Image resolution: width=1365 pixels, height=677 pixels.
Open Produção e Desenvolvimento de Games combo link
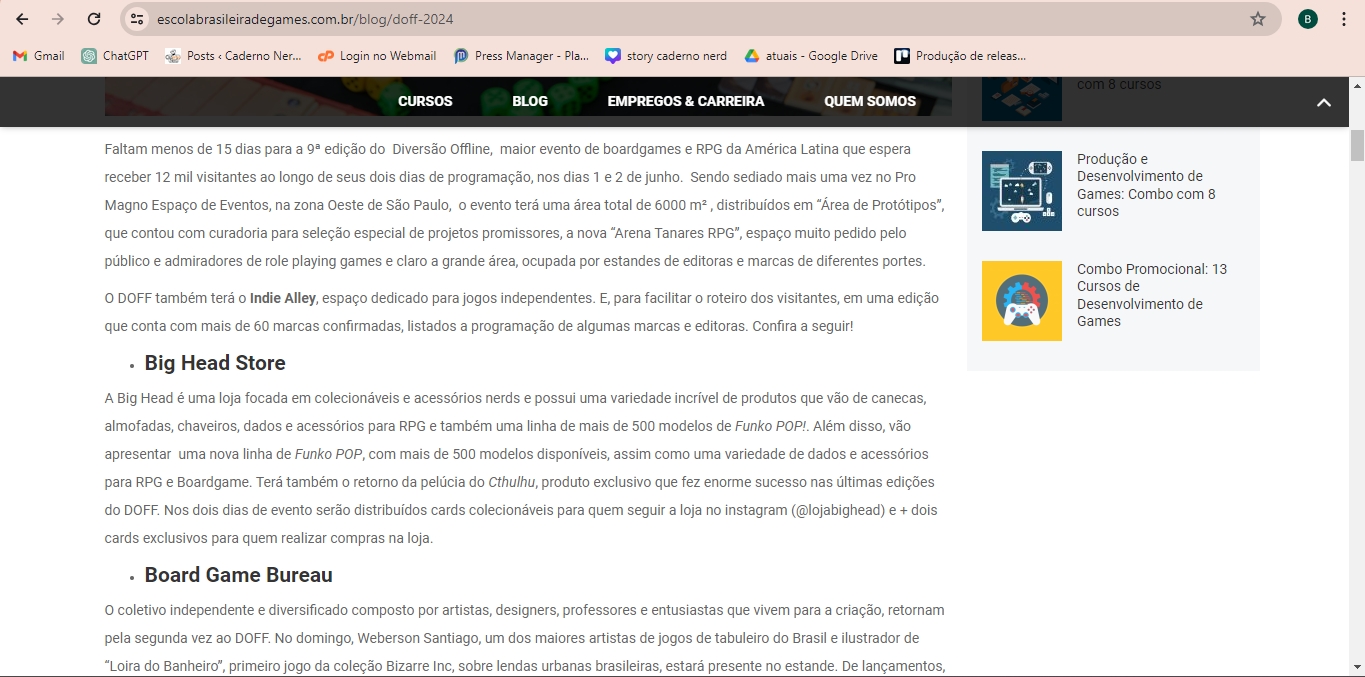click(1146, 185)
